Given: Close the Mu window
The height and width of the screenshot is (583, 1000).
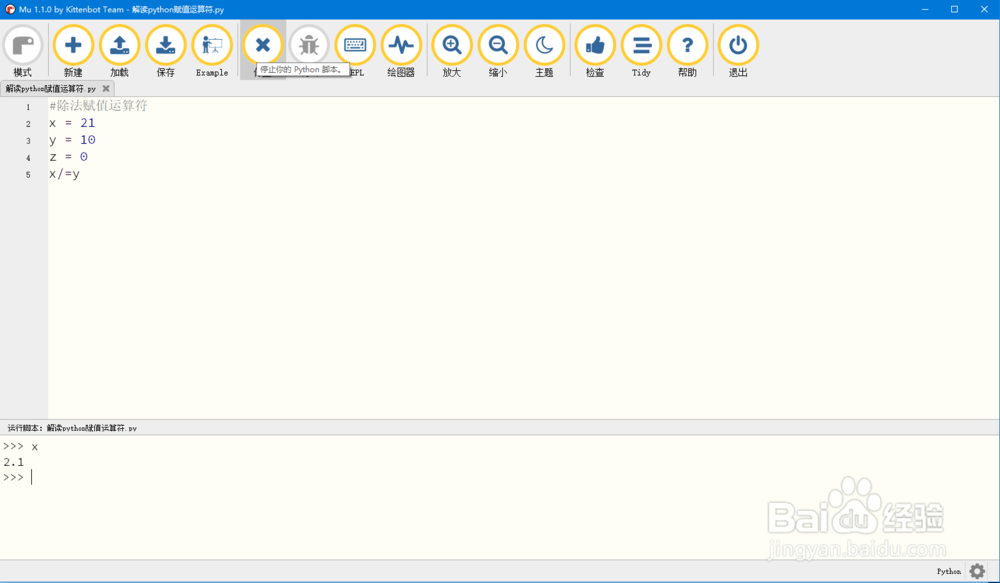Looking at the screenshot, I should 984,10.
